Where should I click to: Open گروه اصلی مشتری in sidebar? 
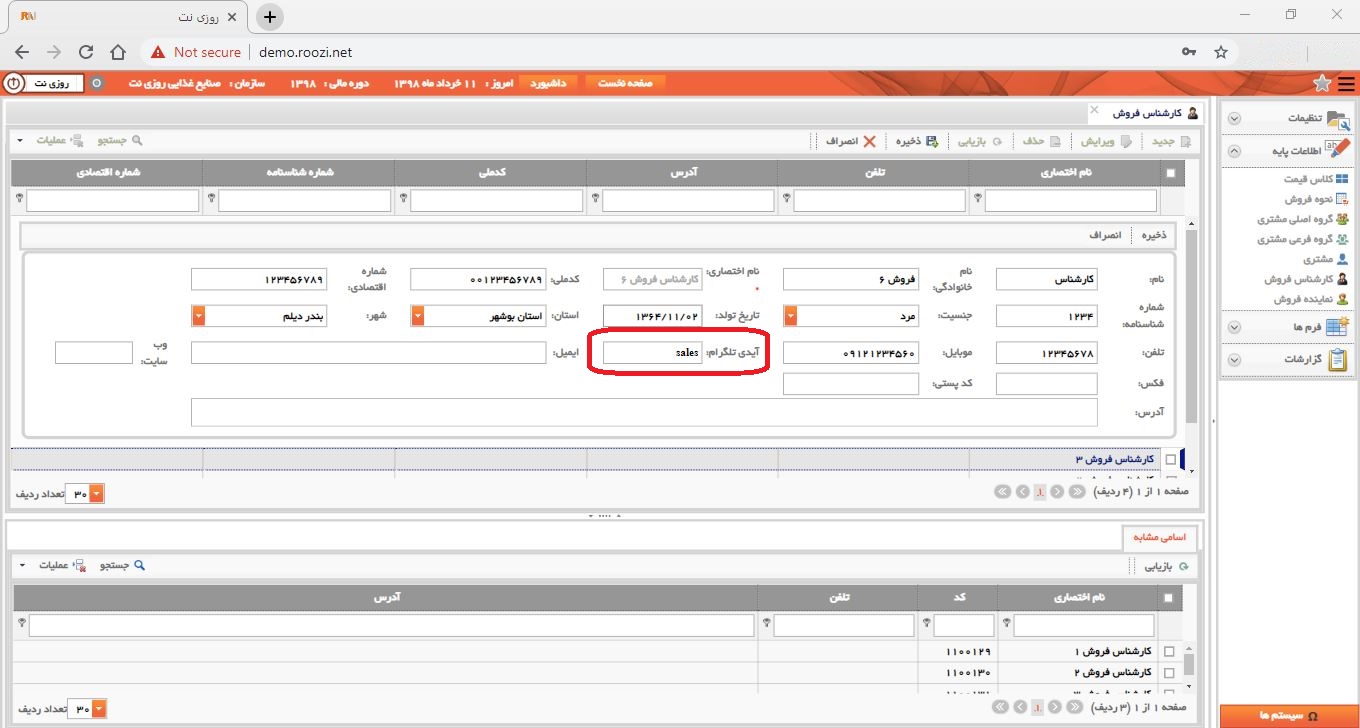tap(1302, 219)
